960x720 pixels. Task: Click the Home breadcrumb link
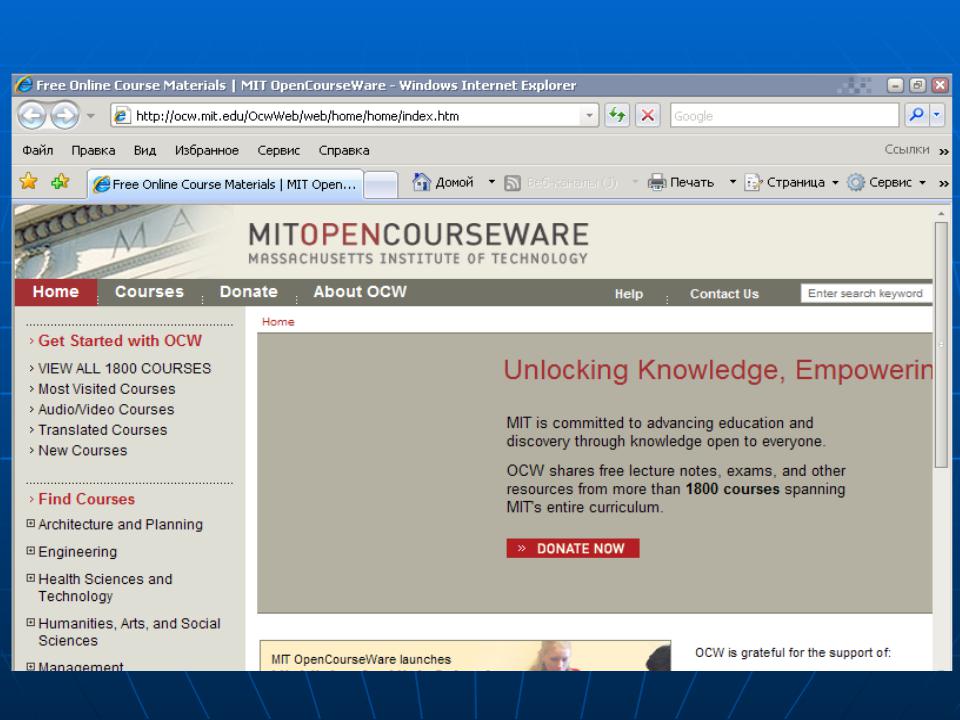pos(278,321)
